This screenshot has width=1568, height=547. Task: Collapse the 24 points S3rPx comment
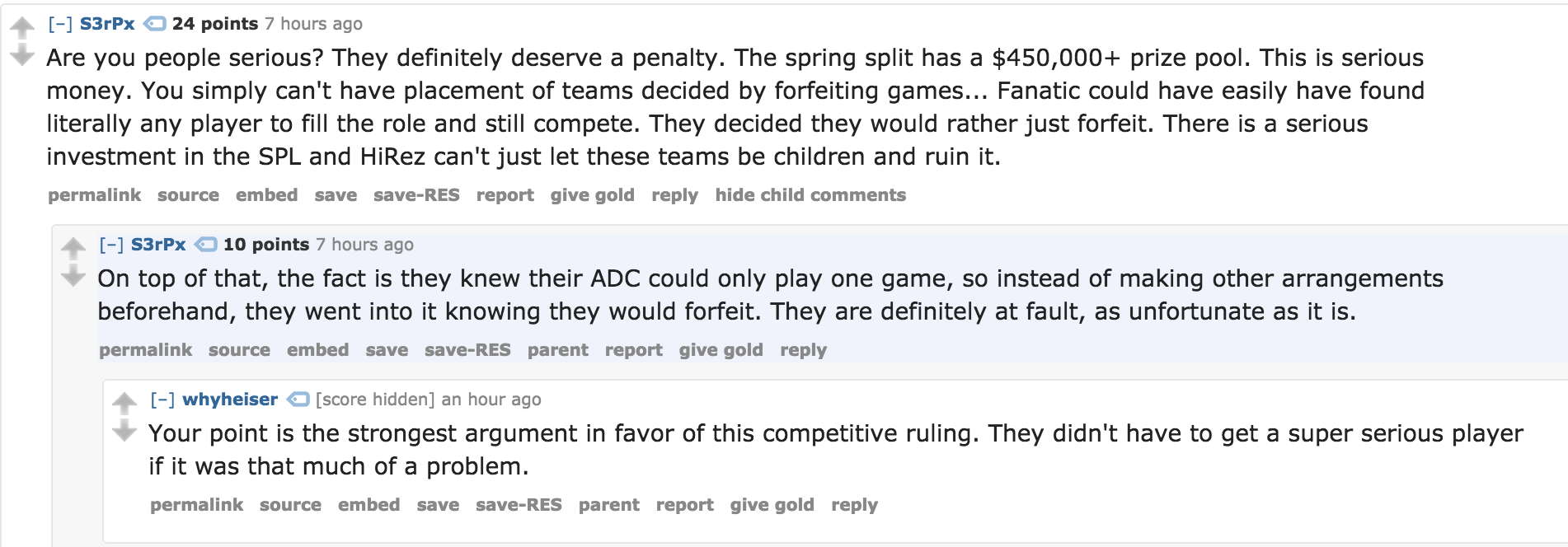60,24
